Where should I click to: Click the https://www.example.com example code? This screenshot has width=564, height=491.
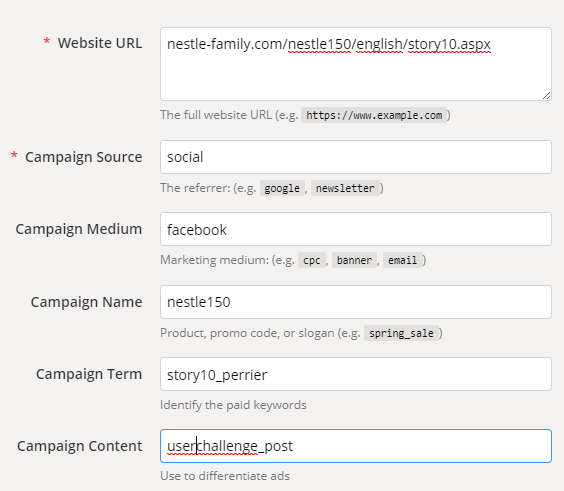point(374,115)
